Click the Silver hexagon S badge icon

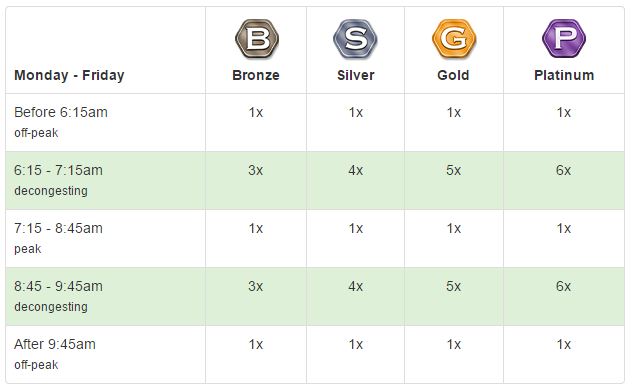pyautogui.click(x=355, y=39)
